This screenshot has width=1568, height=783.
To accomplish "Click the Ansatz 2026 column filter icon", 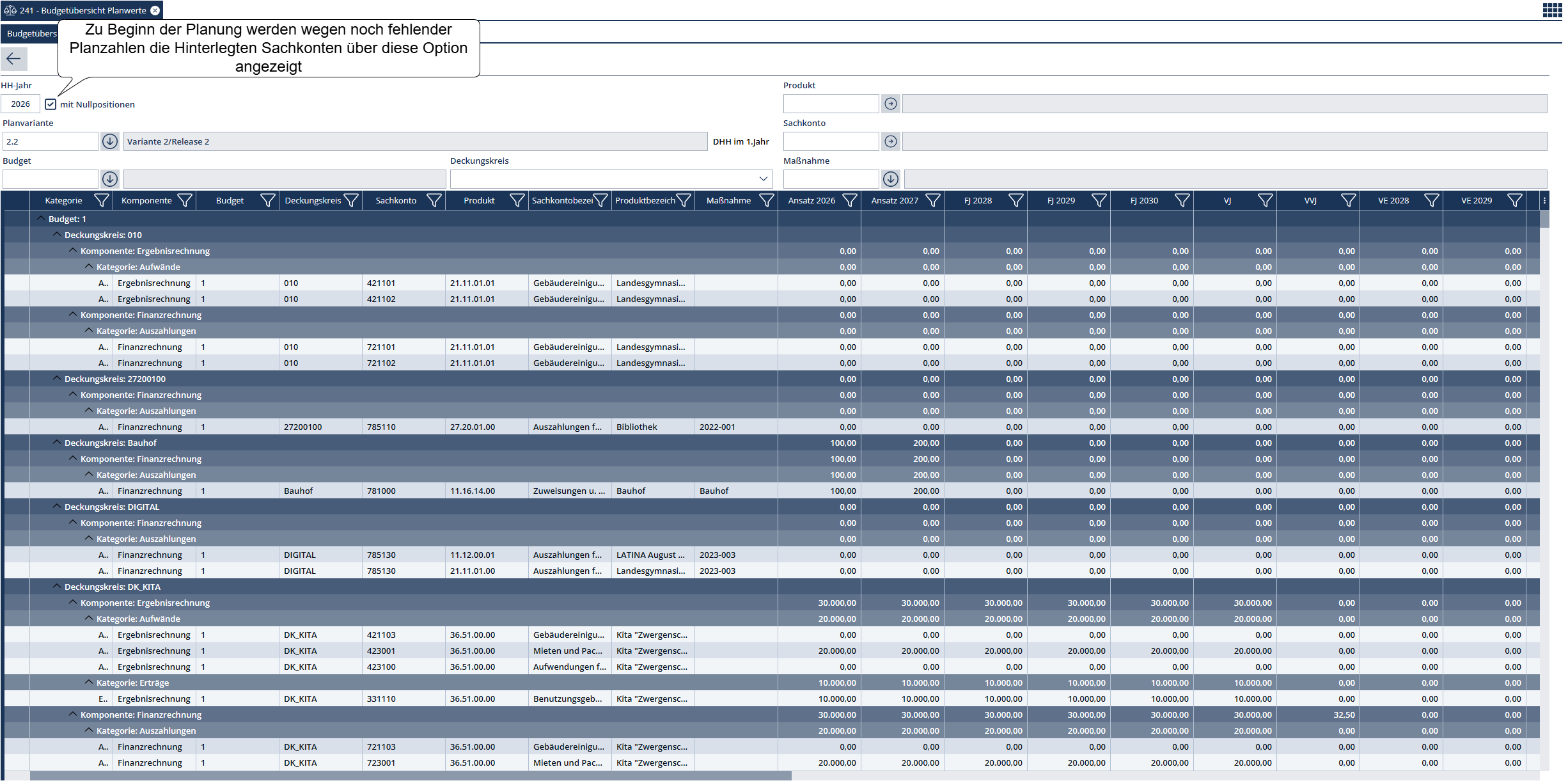I will (x=849, y=201).
